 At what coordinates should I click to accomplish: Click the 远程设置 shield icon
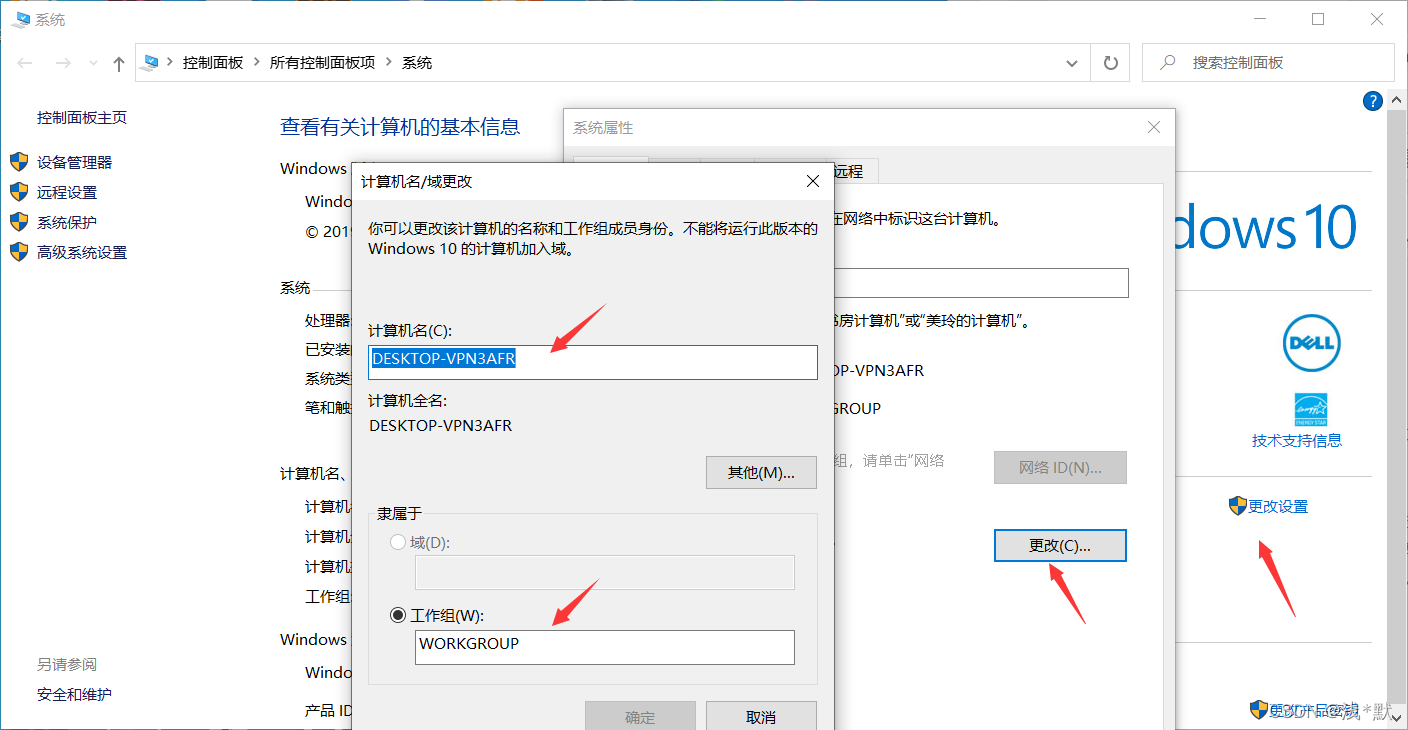tap(20, 191)
